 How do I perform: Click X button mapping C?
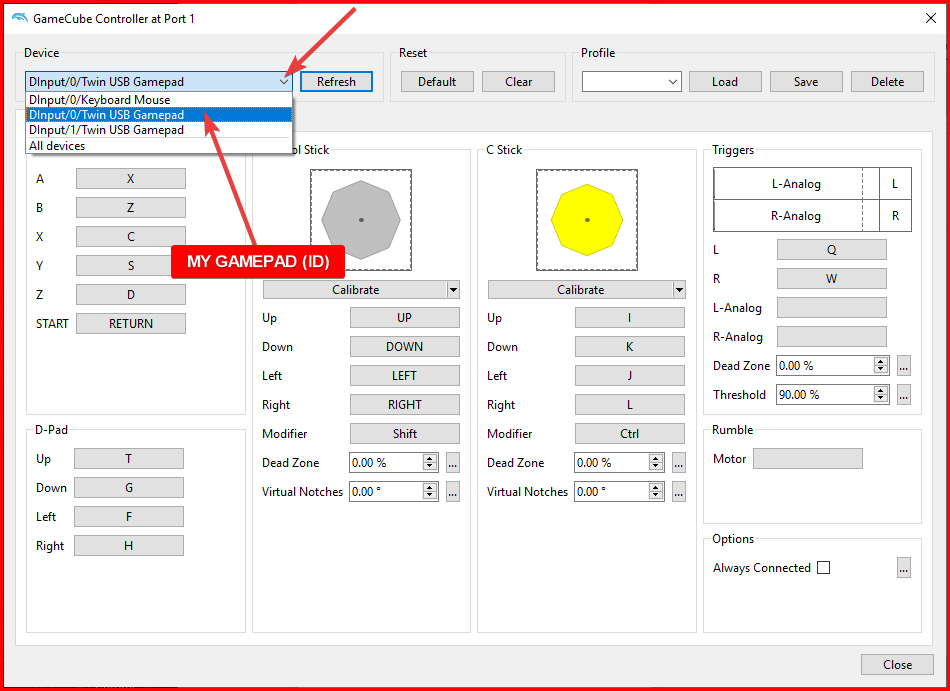coord(131,237)
